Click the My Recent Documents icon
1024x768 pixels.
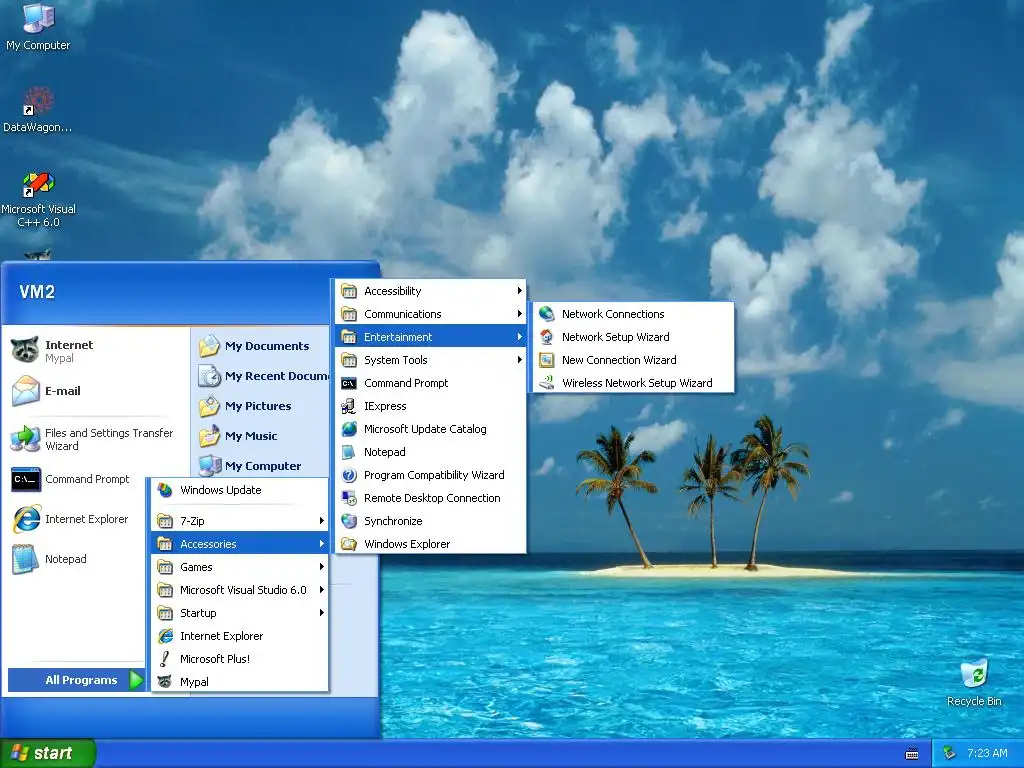210,376
